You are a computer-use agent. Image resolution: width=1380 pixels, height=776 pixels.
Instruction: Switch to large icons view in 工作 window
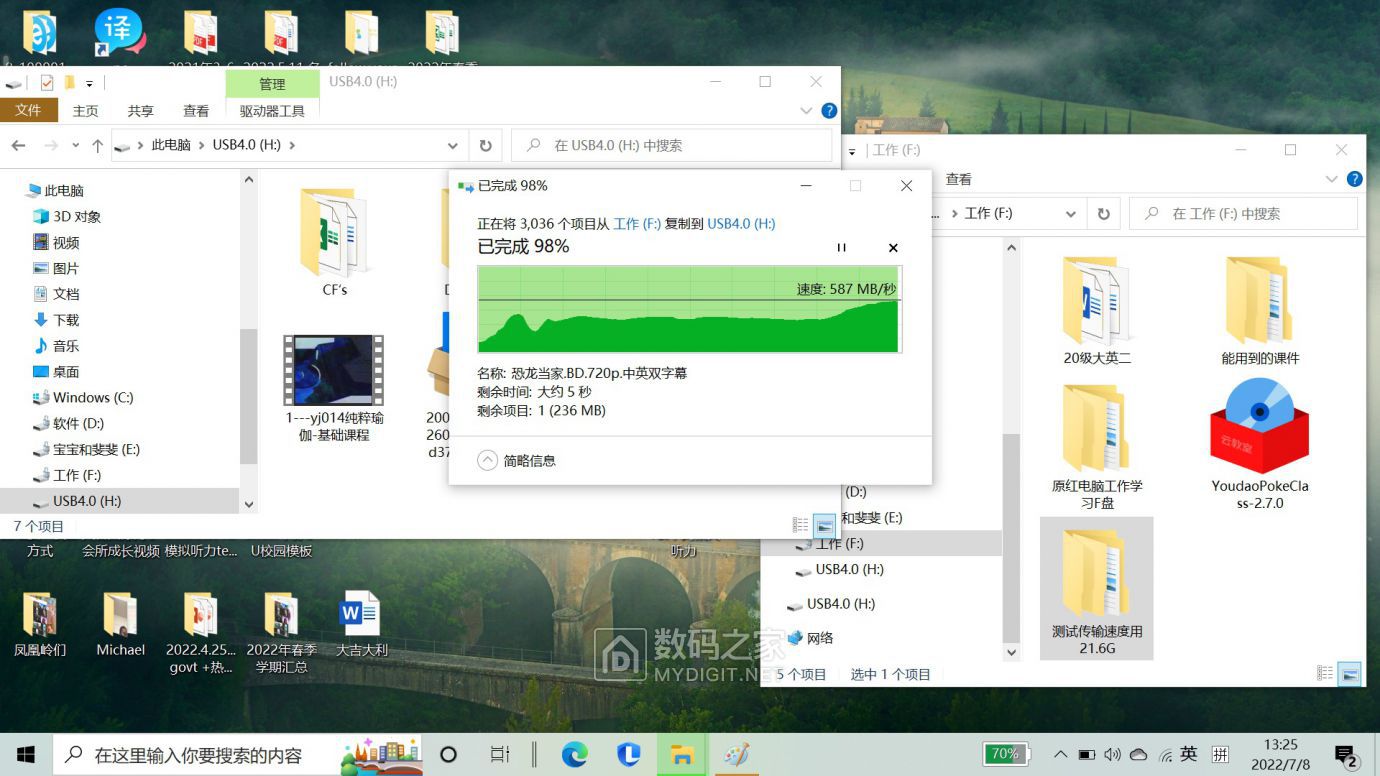(x=1350, y=674)
